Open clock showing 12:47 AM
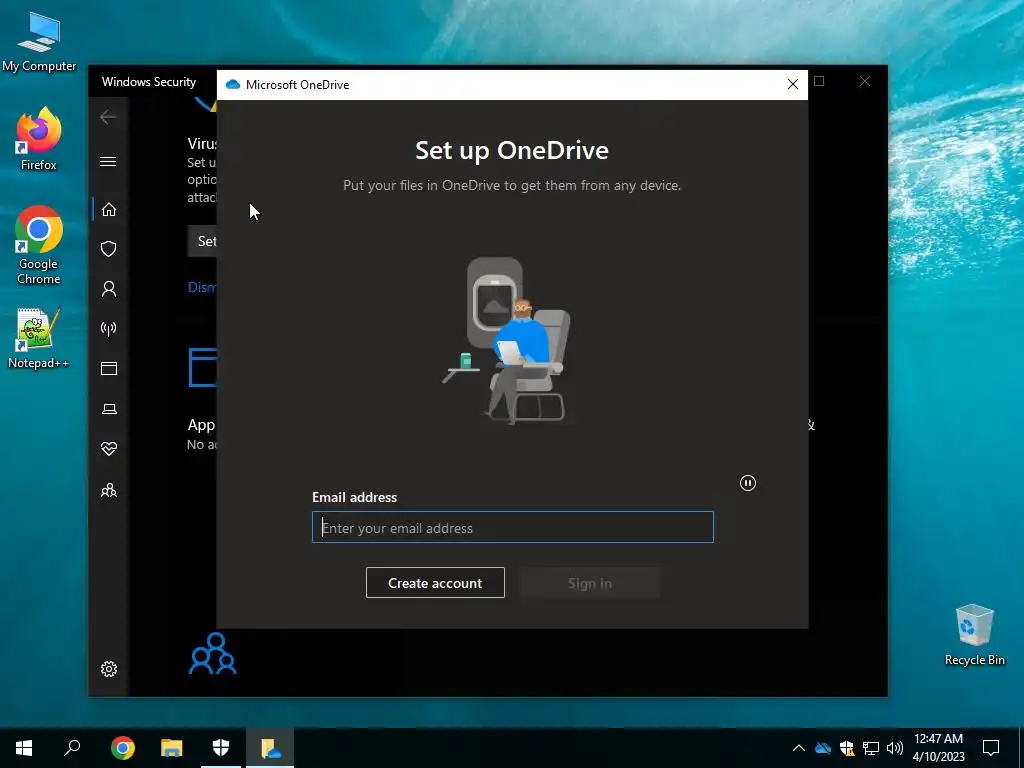 (x=938, y=748)
